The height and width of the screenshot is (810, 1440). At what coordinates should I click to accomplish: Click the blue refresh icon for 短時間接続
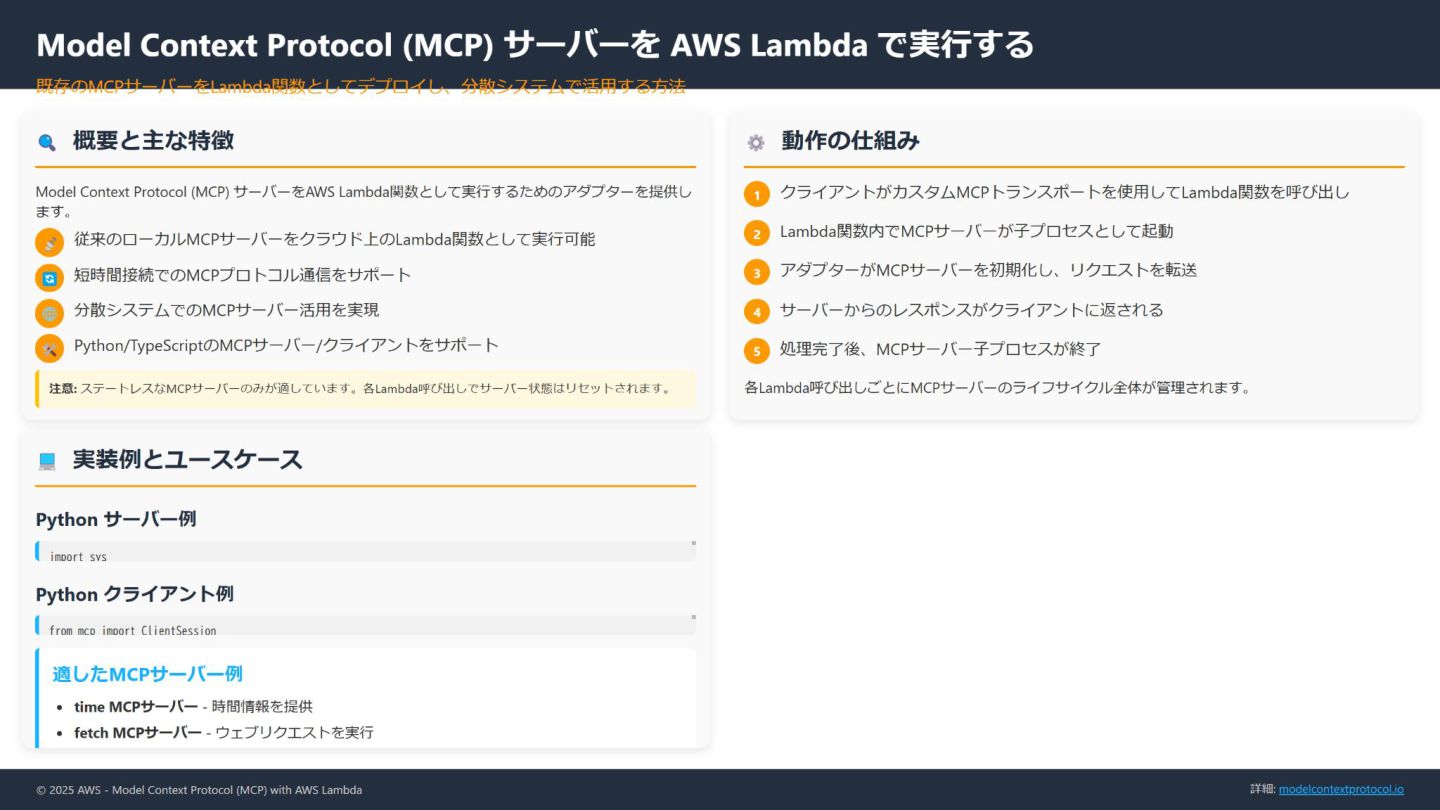click(49, 278)
